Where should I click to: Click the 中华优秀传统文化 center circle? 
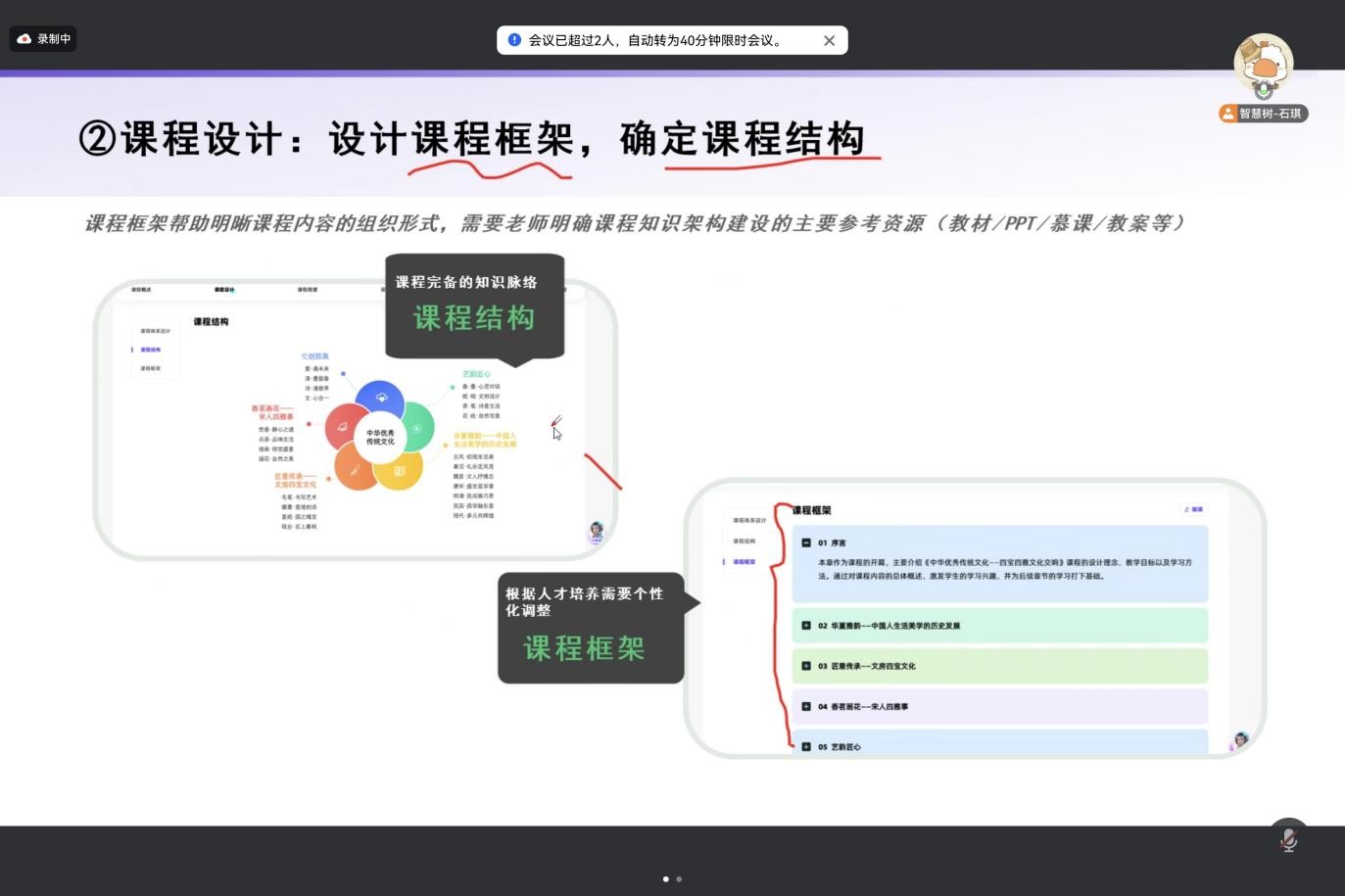(380, 437)
